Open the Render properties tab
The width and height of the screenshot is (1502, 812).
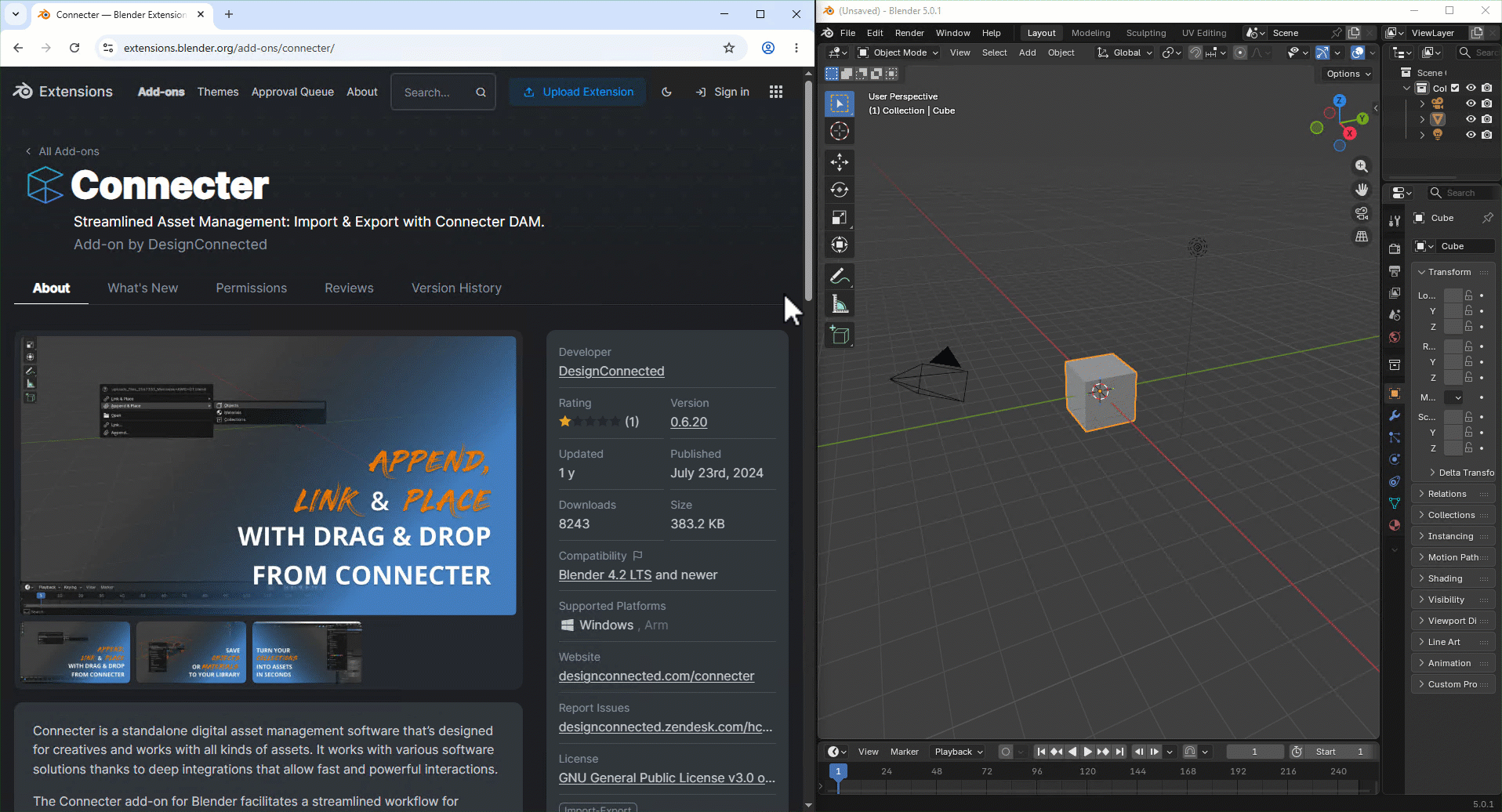tap(1395, 249)
